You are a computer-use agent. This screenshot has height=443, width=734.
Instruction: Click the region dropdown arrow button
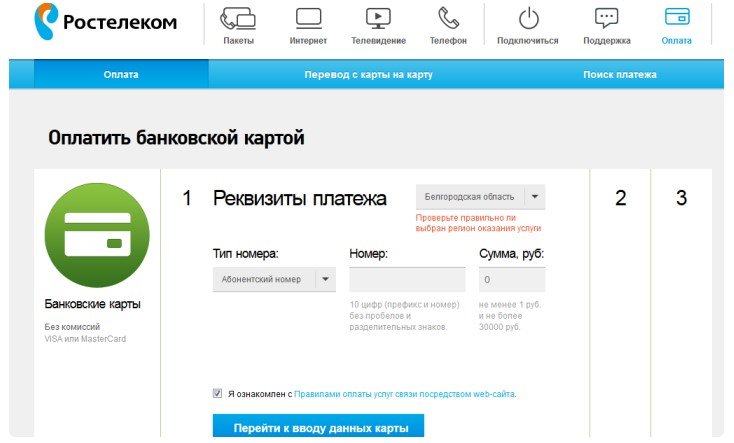[x=535, y=197]
